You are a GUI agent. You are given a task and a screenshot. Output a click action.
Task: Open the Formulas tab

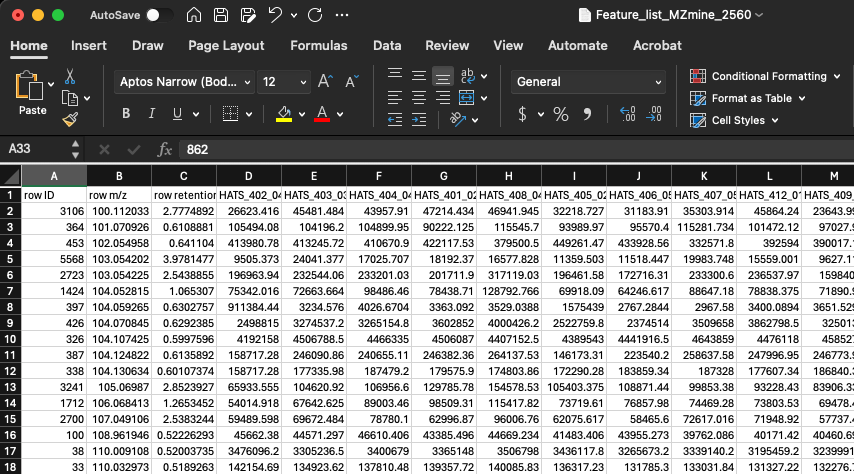[x=319, y=46]
